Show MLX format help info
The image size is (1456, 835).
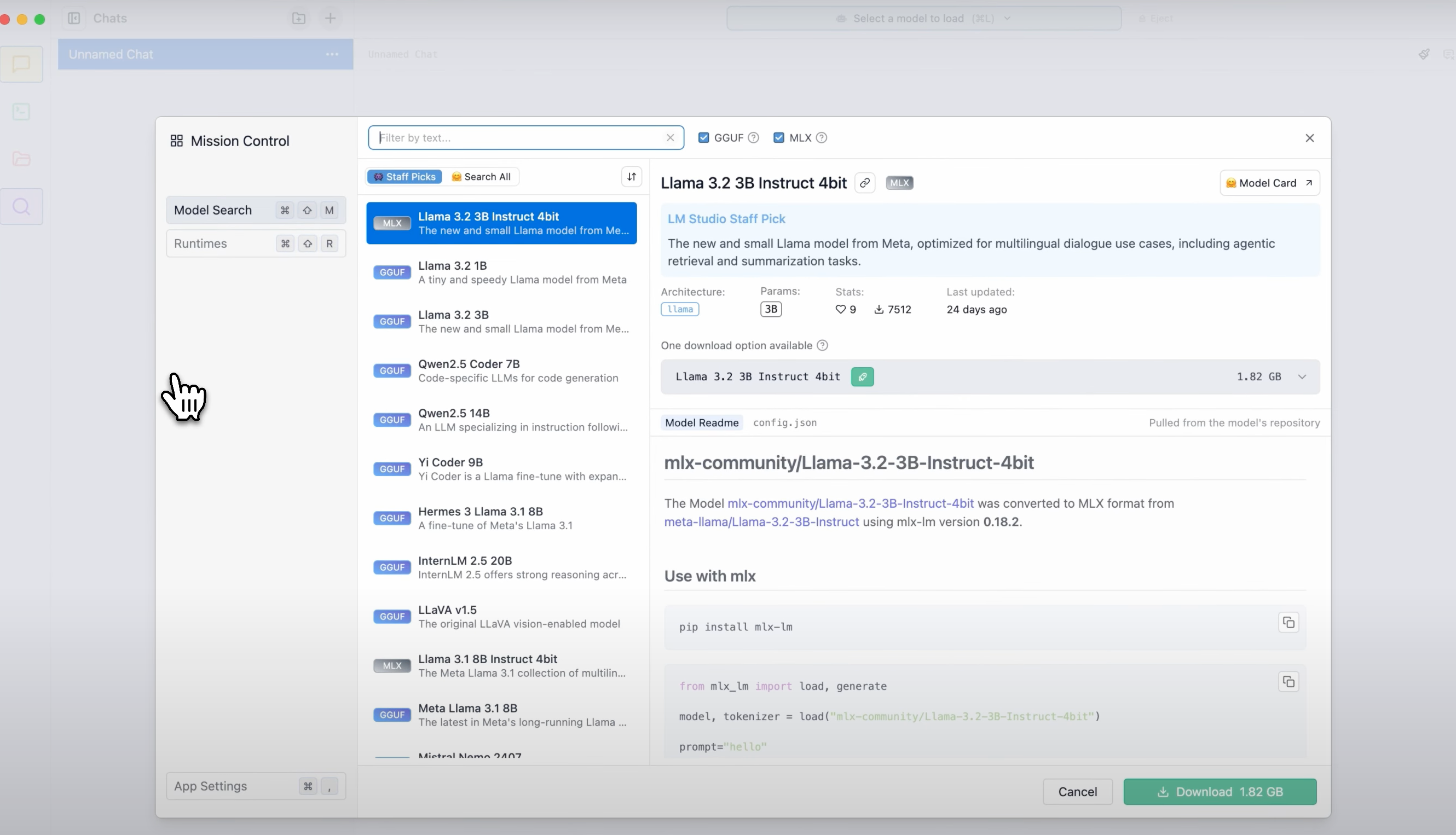[822, 138]
